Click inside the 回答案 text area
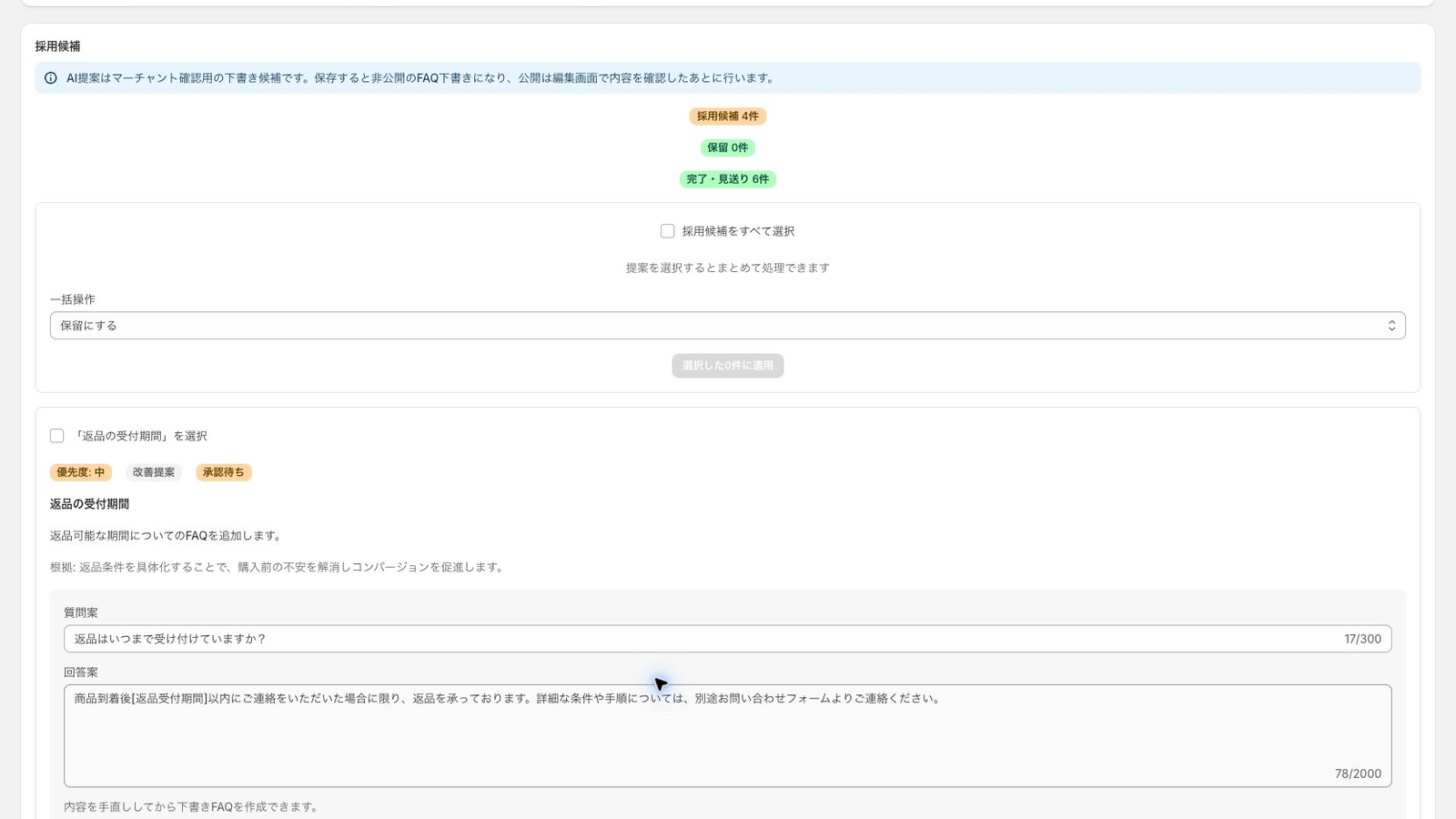Viewport: 1456px width, 819px height. pos(728,735)
